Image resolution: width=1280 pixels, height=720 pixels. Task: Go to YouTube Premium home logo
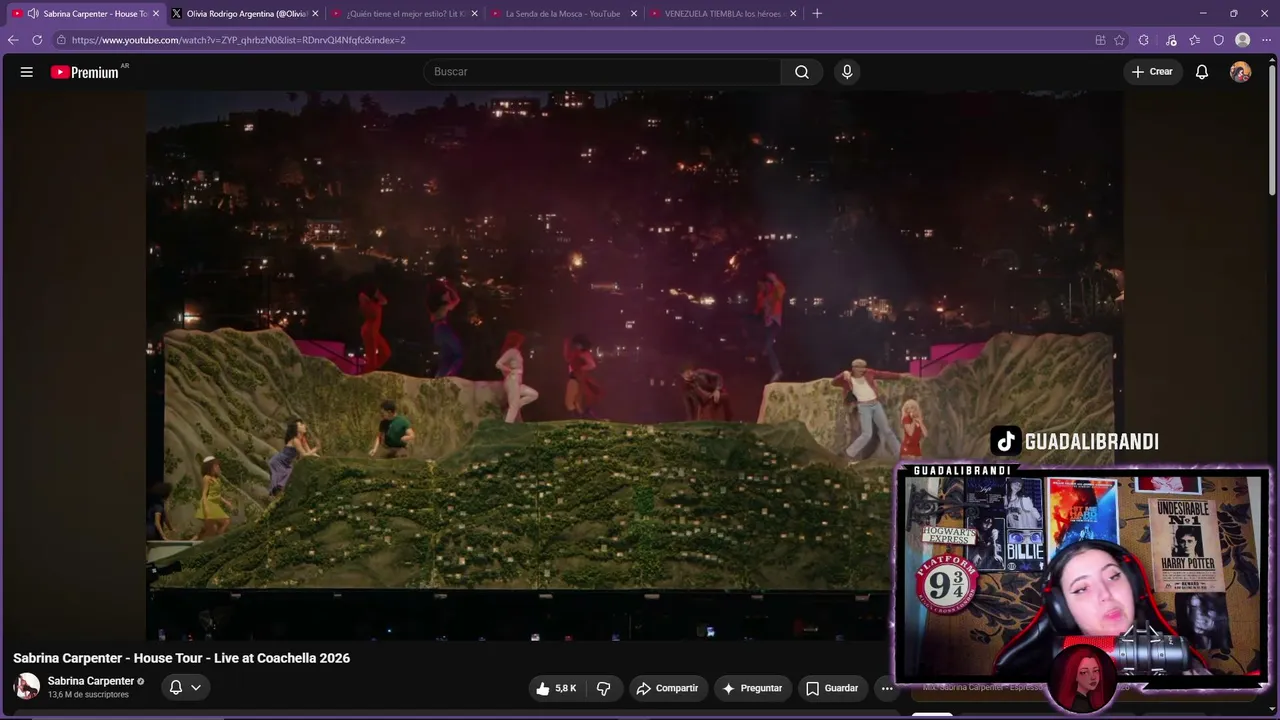click(x=85, y=72)
